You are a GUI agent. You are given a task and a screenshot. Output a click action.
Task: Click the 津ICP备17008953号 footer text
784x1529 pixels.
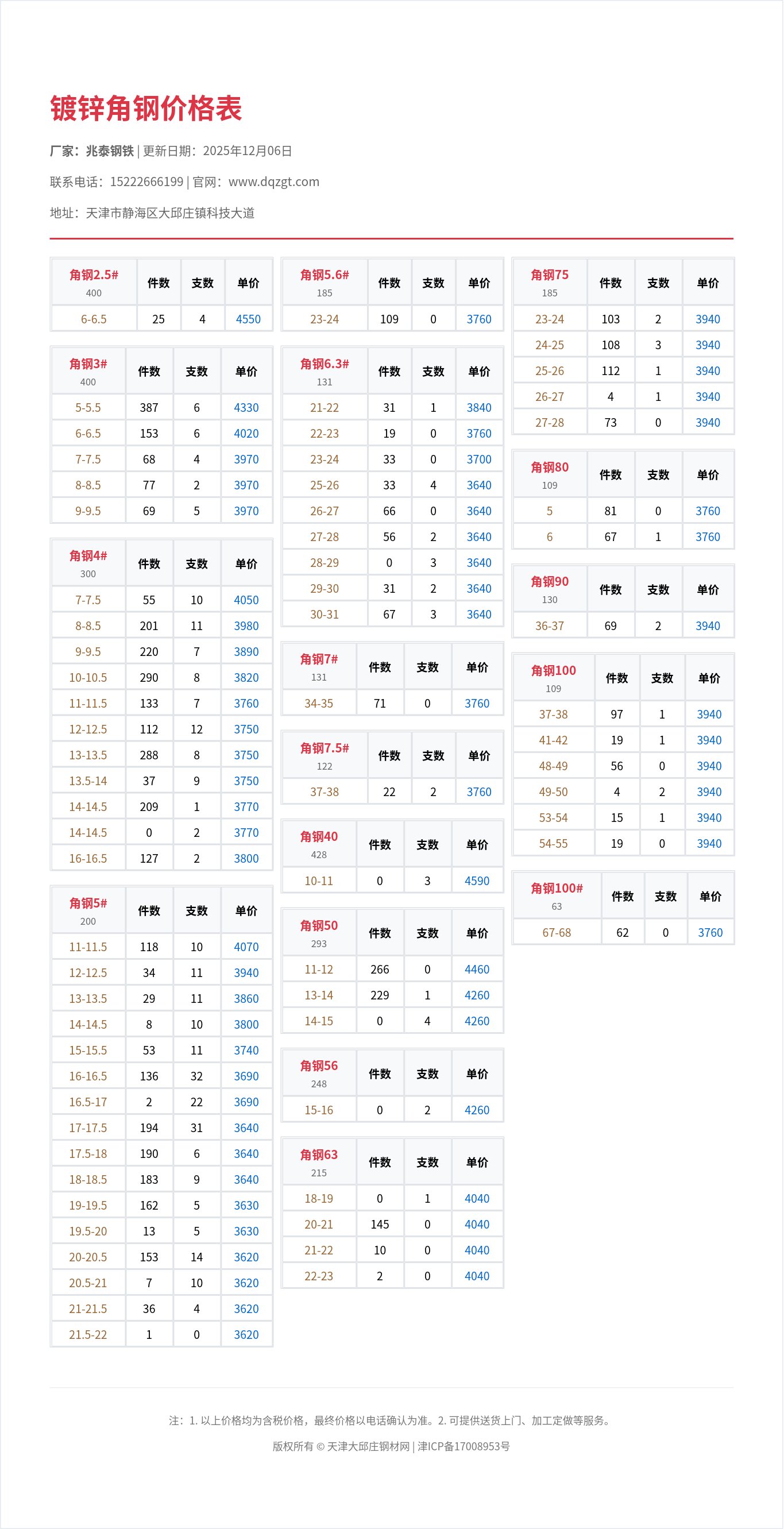pos(464,1446)
